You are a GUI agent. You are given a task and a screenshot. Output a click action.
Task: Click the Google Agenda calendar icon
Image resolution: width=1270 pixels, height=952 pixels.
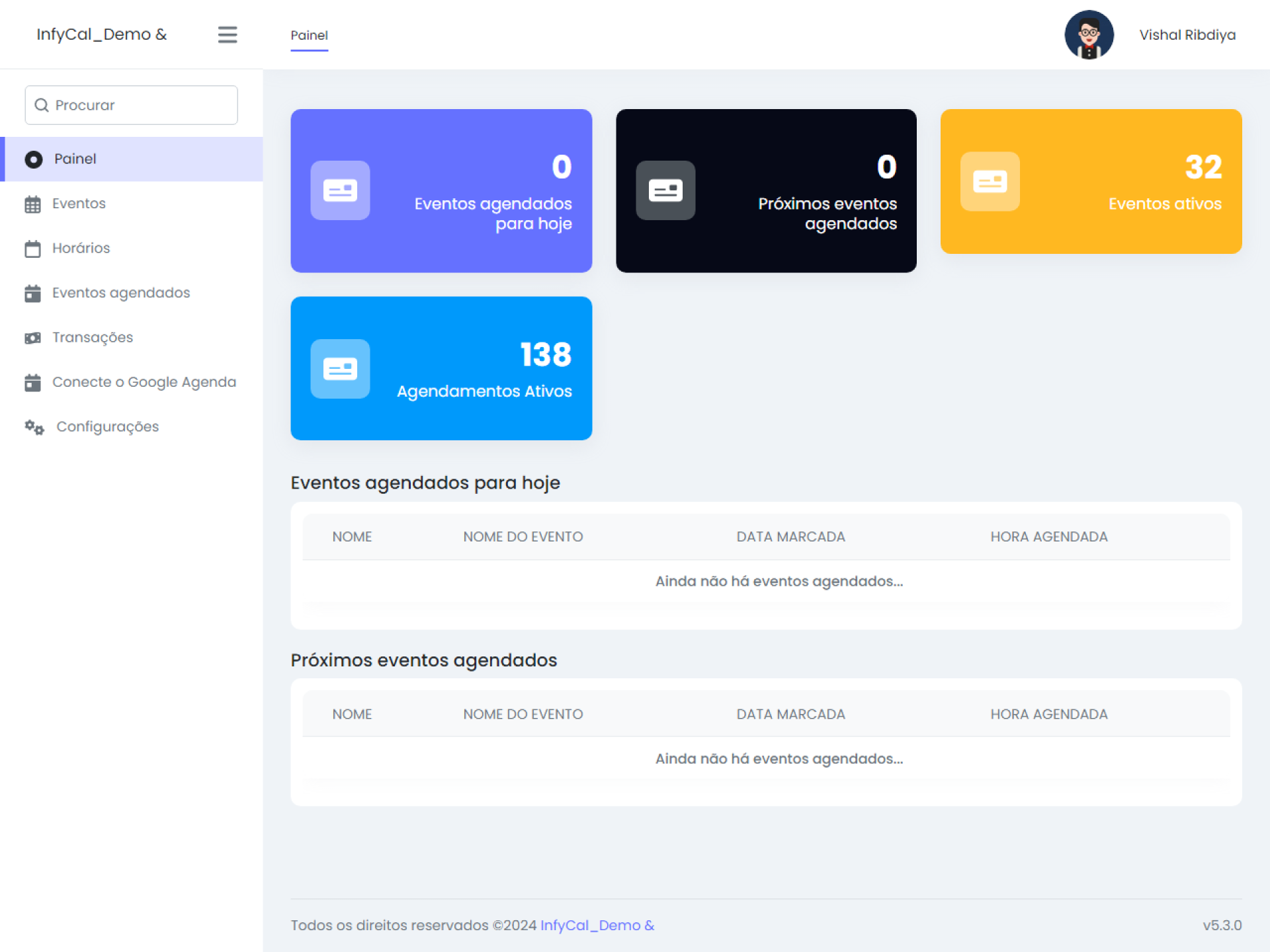tap(32, 383)
